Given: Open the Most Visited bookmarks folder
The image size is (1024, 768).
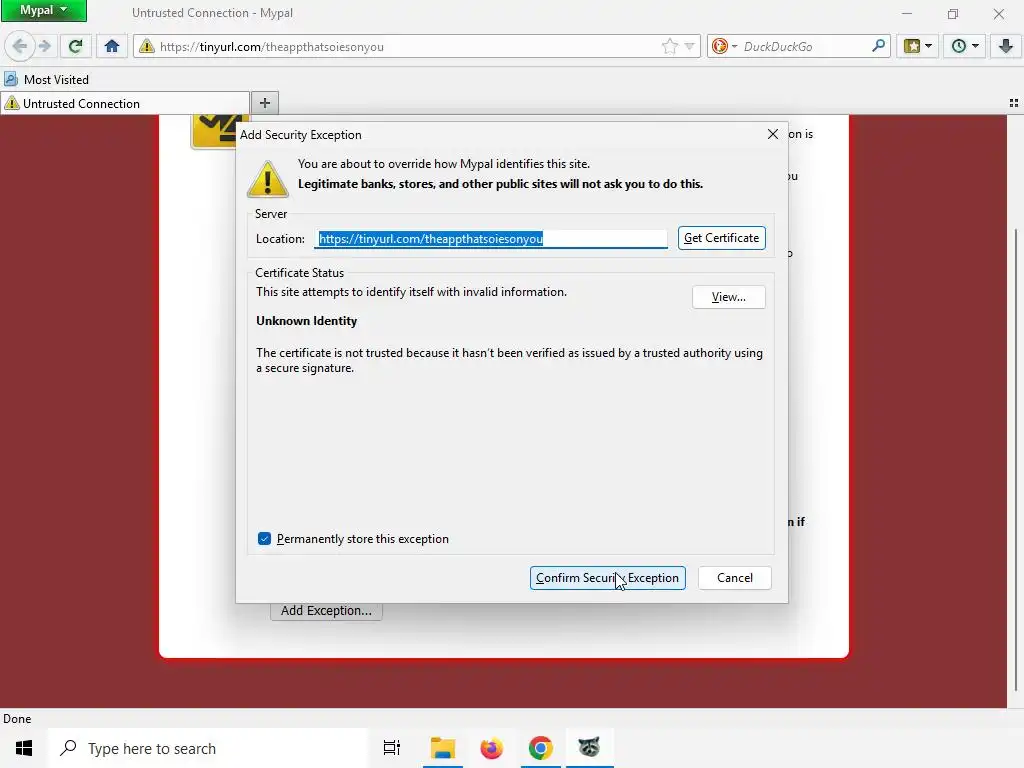Looking at the screenshot, I should [46, 80].
